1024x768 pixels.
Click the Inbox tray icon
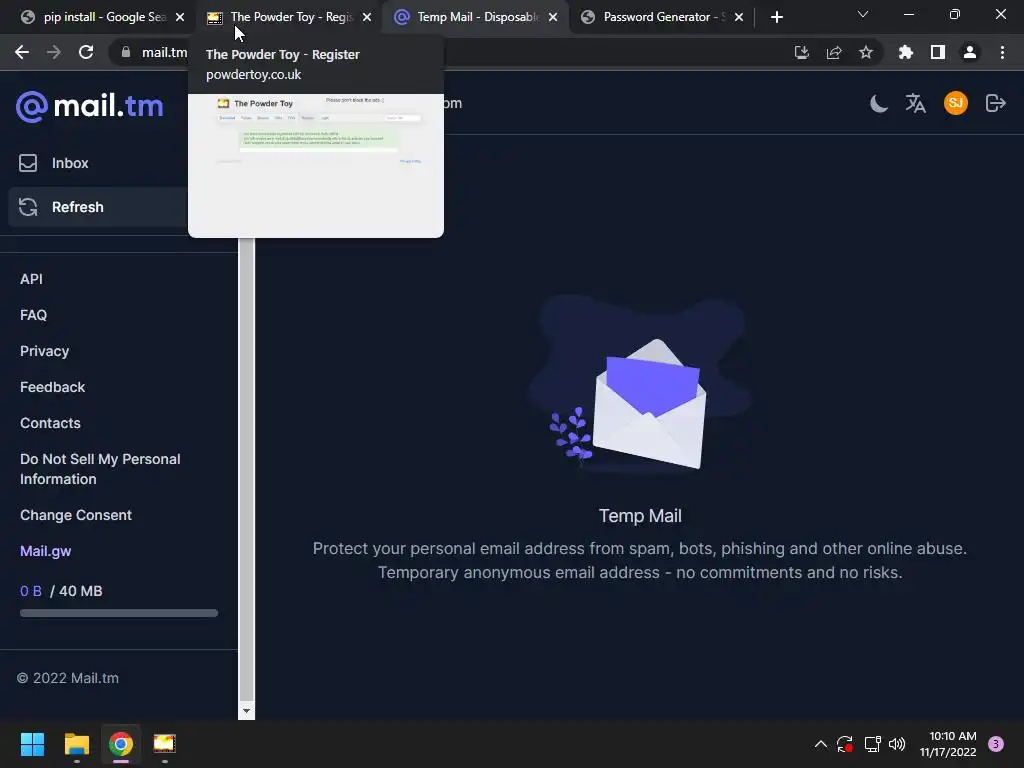28,163
